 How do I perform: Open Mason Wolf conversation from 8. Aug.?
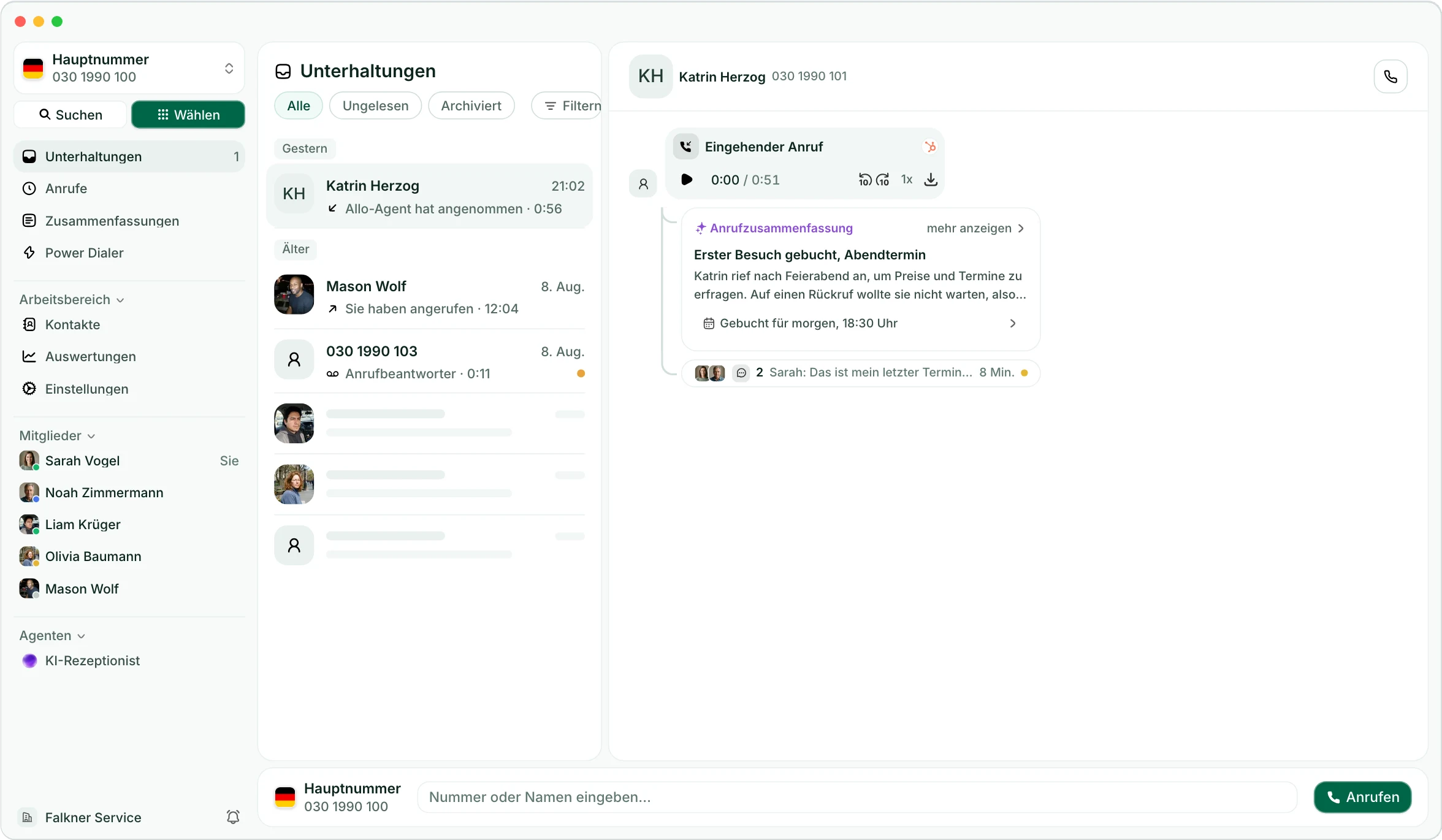click(429, 297)
